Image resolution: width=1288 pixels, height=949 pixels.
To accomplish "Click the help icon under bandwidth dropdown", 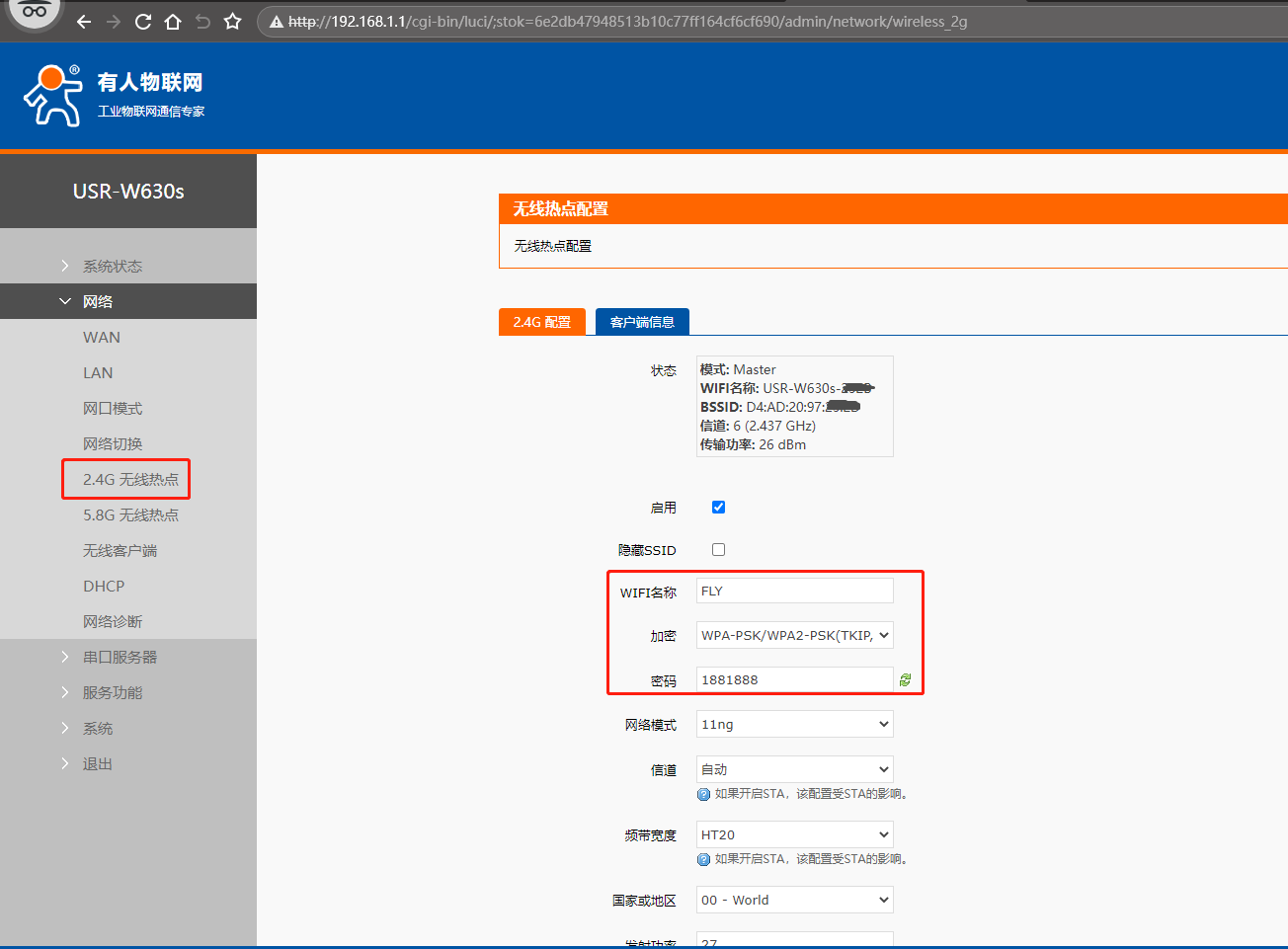I will (x=703, y=859).
